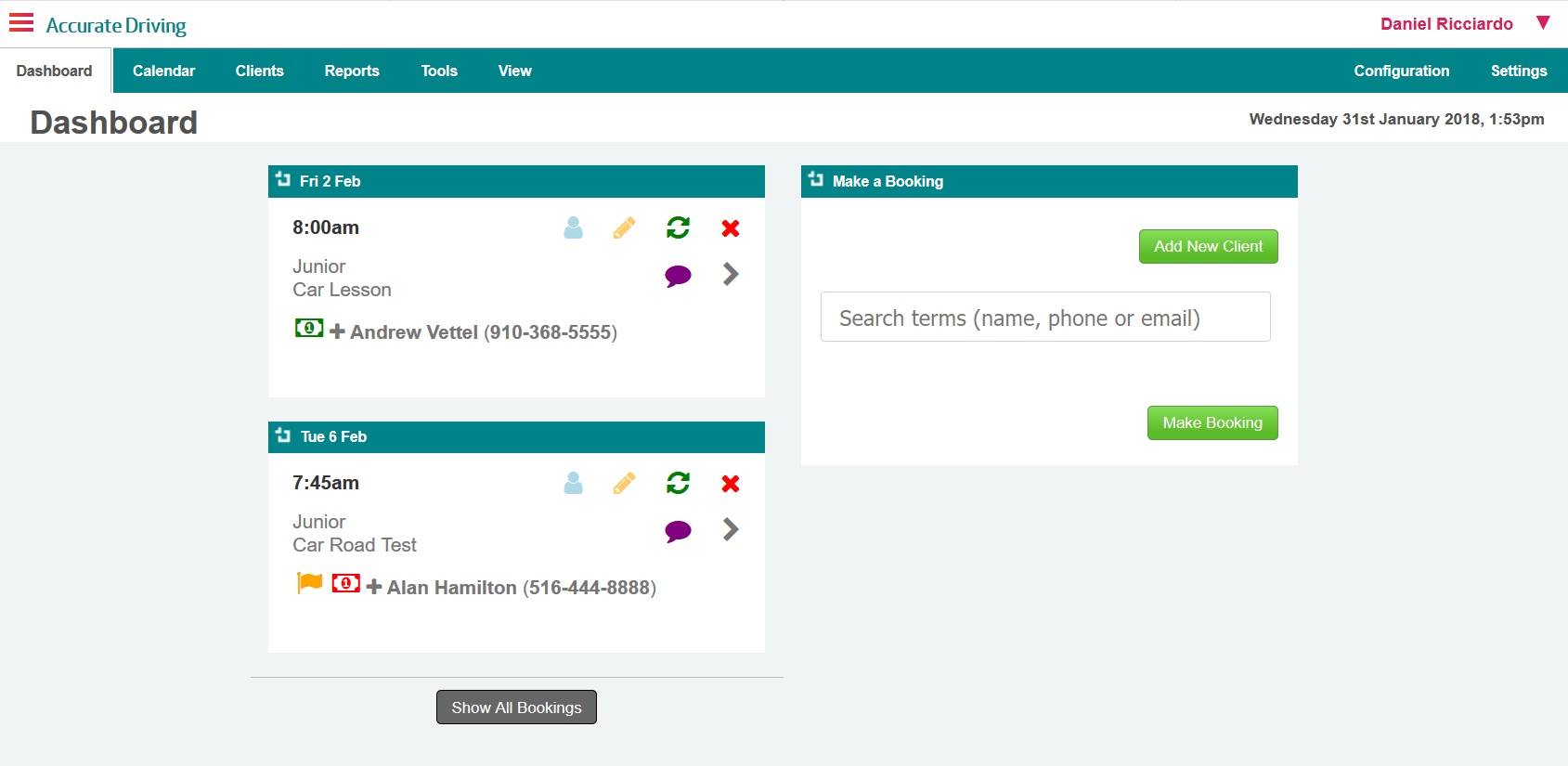The height and width of the screenshot is (766, 1568).
Task: Click client profile icon for 7:45am booking
Action: pos(574,483)
